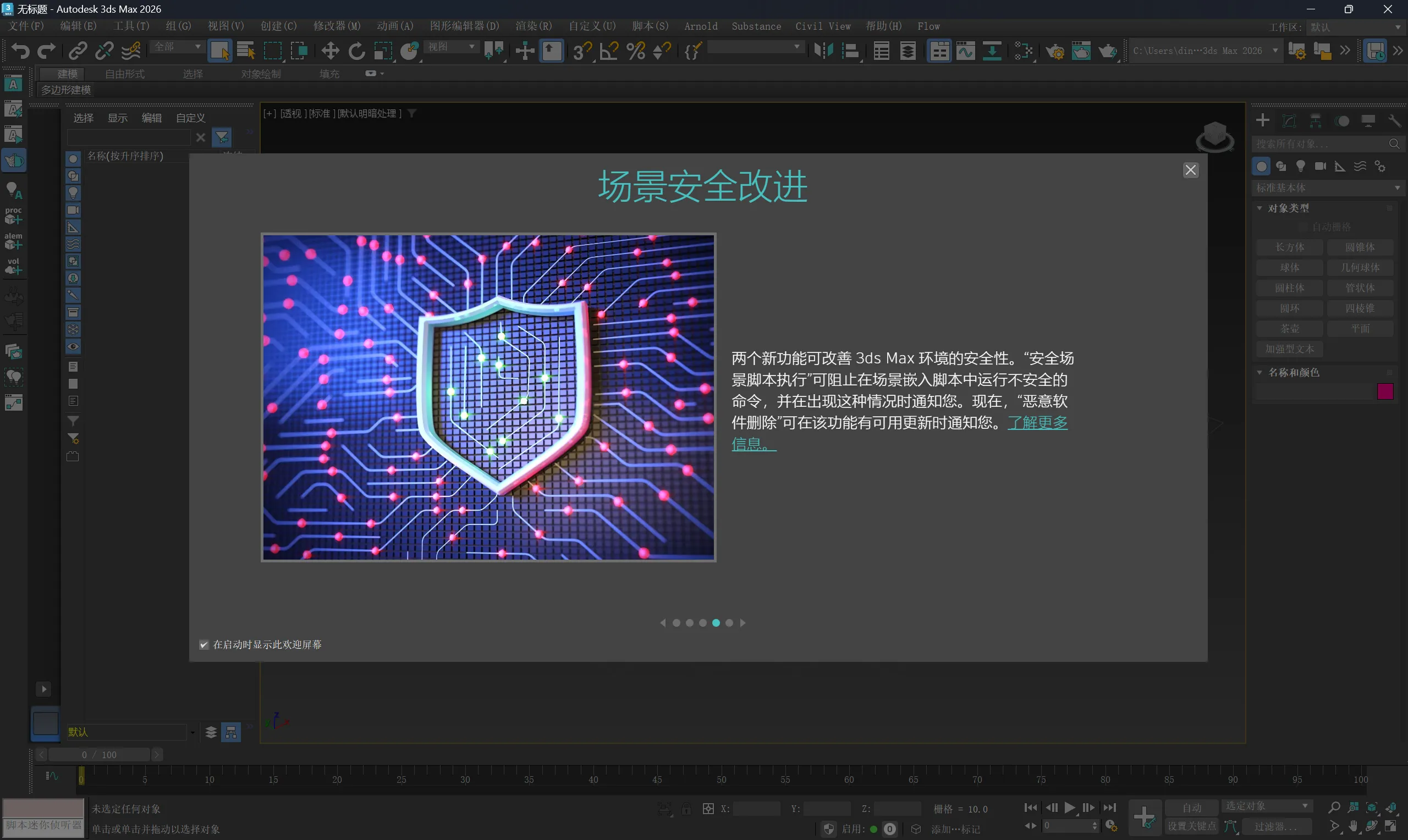Click the Play Animation button

[x=1069, y=808]
